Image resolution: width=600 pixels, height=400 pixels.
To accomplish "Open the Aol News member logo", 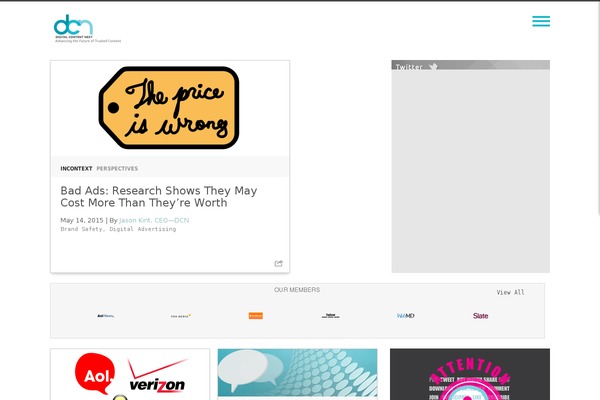I will pos(105,316).
